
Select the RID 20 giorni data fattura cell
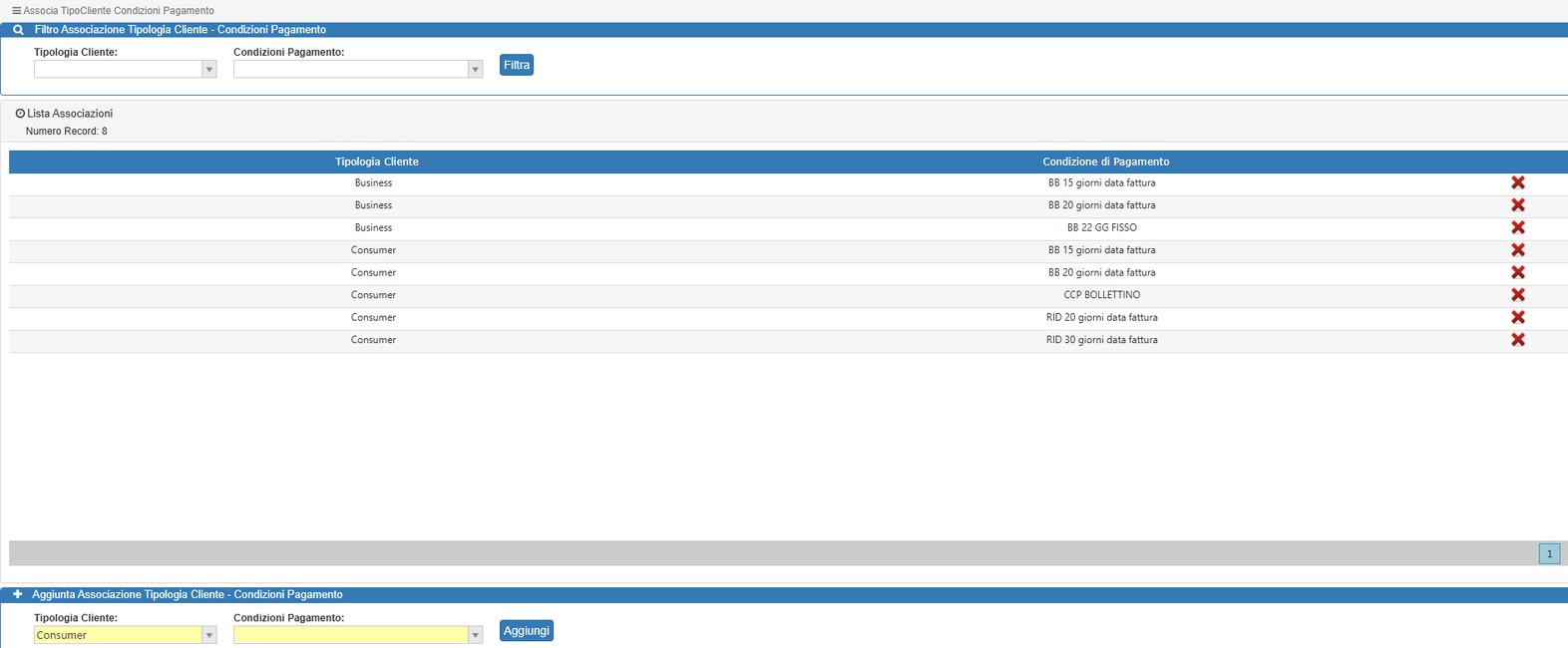pos(1102,317)
